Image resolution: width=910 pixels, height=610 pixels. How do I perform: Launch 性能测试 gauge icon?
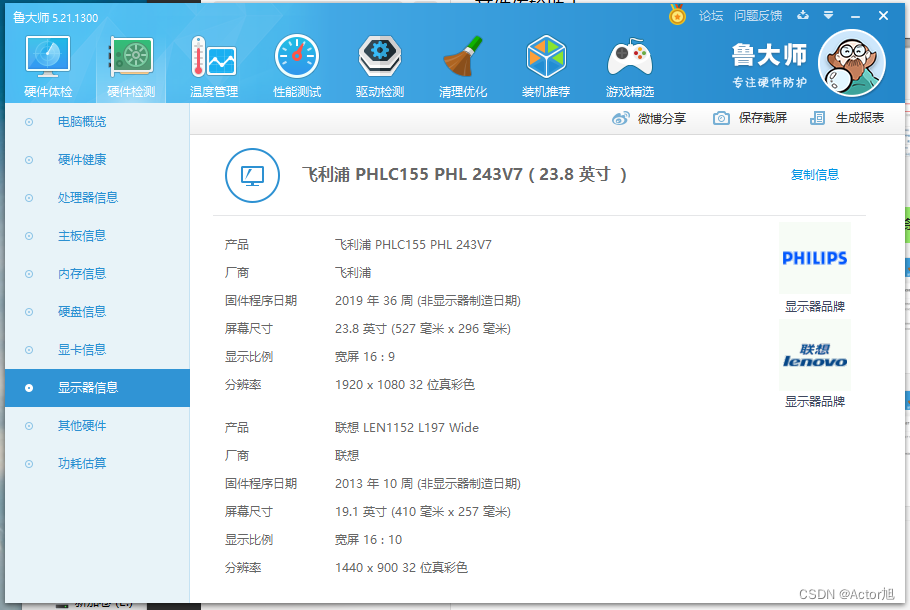pyautogui.click(x=297, y=57)
